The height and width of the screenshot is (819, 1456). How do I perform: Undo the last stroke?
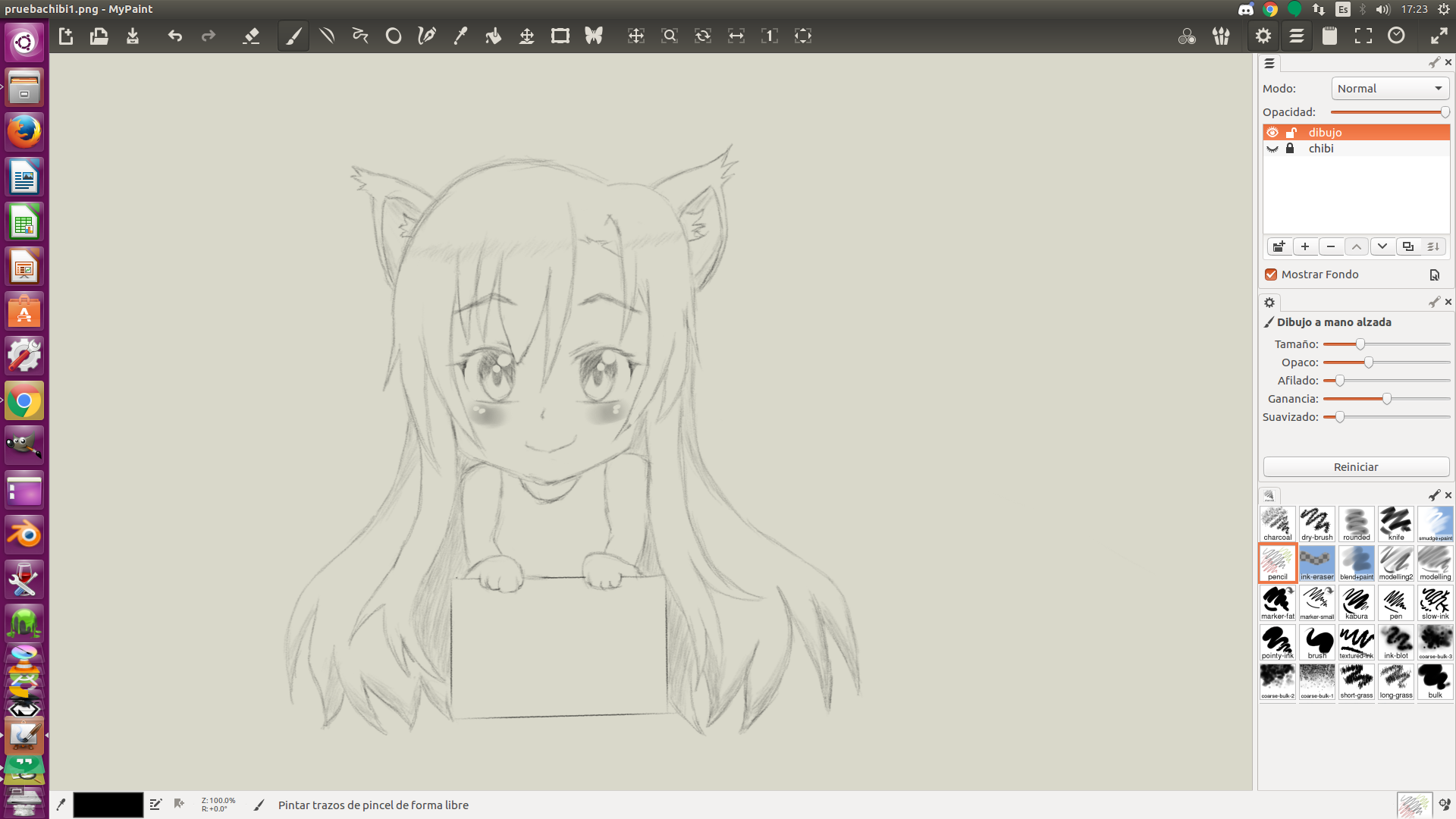[175, 36]
